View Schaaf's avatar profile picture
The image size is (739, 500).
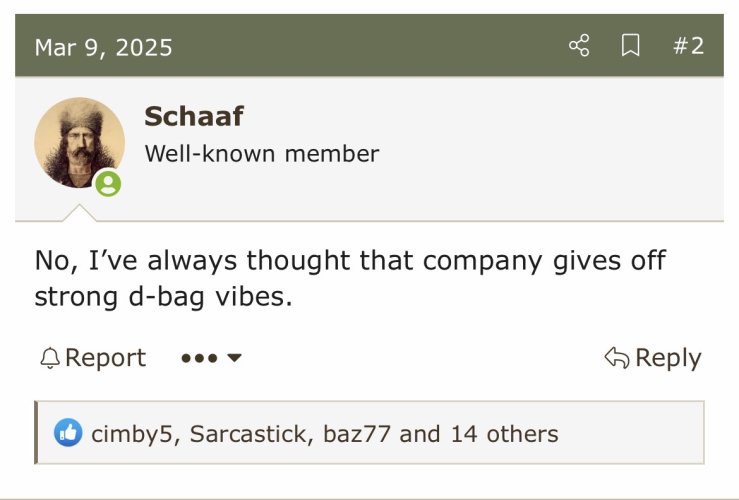[x=79, y=143]
